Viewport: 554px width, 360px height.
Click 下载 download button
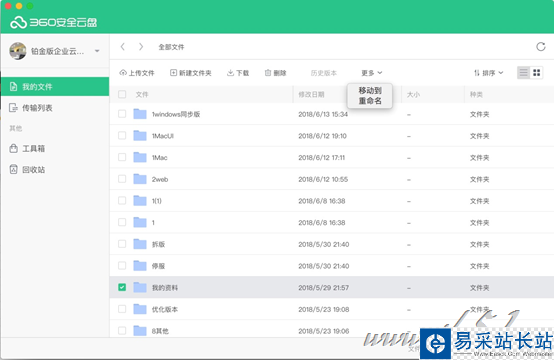238,73
